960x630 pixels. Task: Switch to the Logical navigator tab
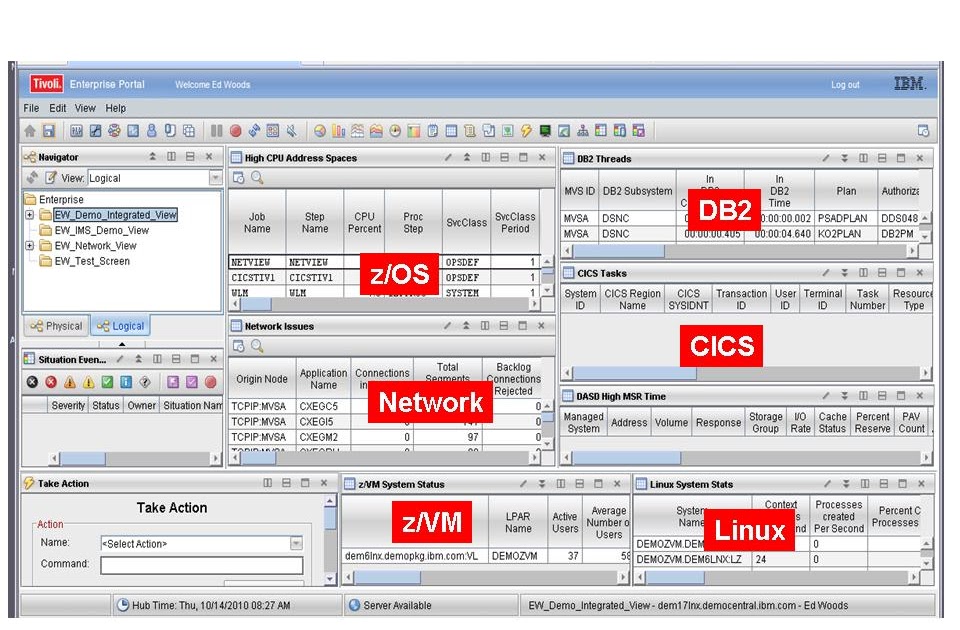121,326
